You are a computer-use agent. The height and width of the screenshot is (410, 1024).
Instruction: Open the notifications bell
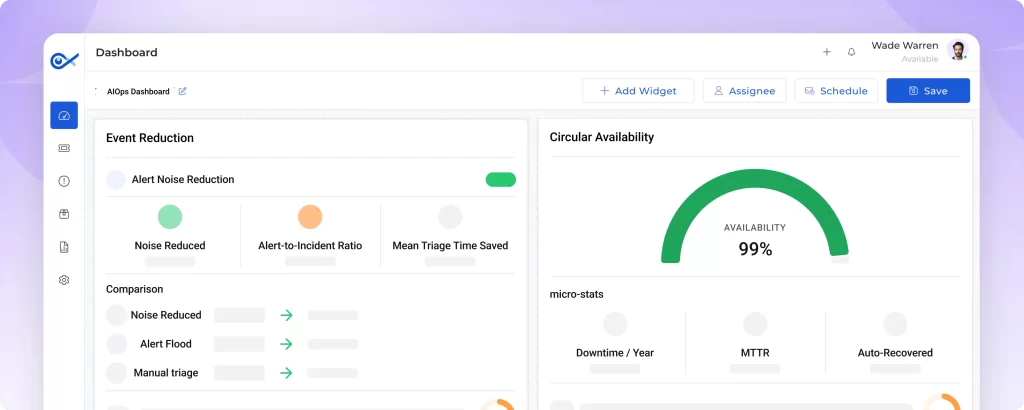(x=851, y=52)
